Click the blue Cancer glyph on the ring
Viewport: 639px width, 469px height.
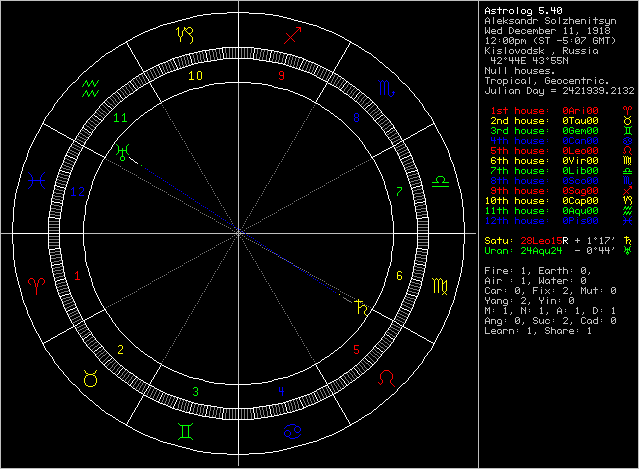[293, 431]
